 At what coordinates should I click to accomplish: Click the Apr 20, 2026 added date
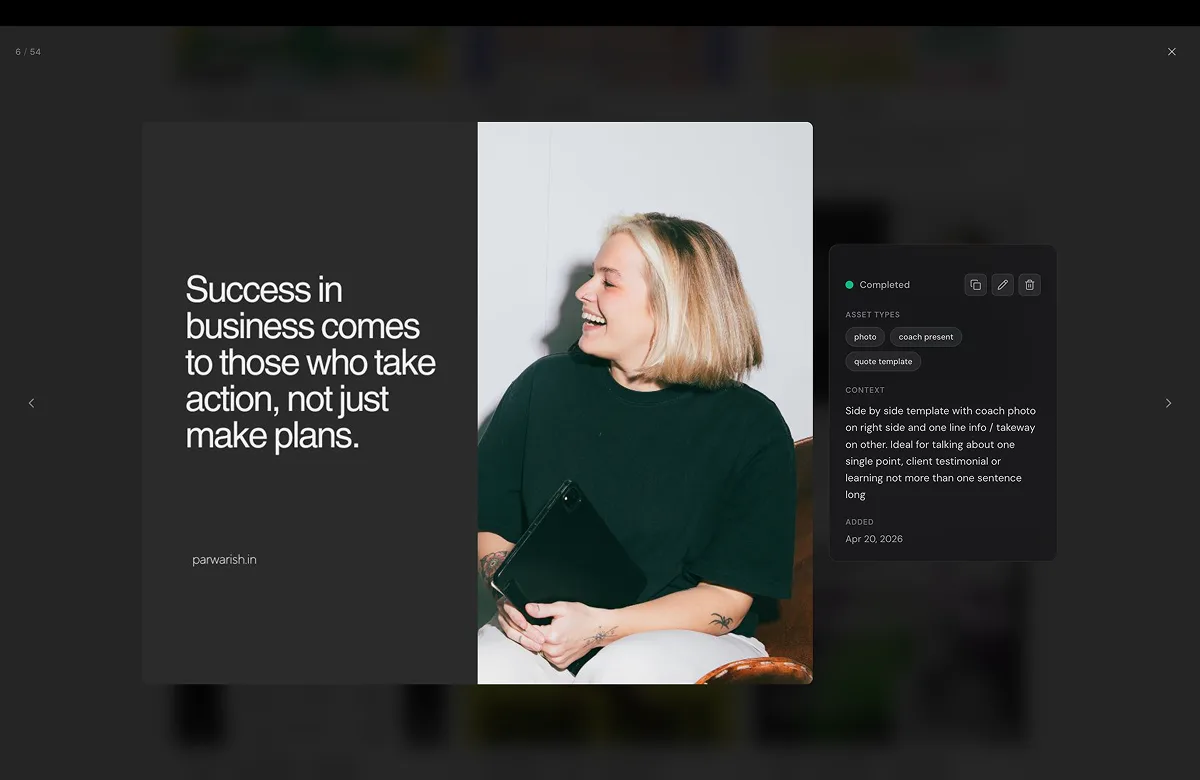click(x=874, y=539)
